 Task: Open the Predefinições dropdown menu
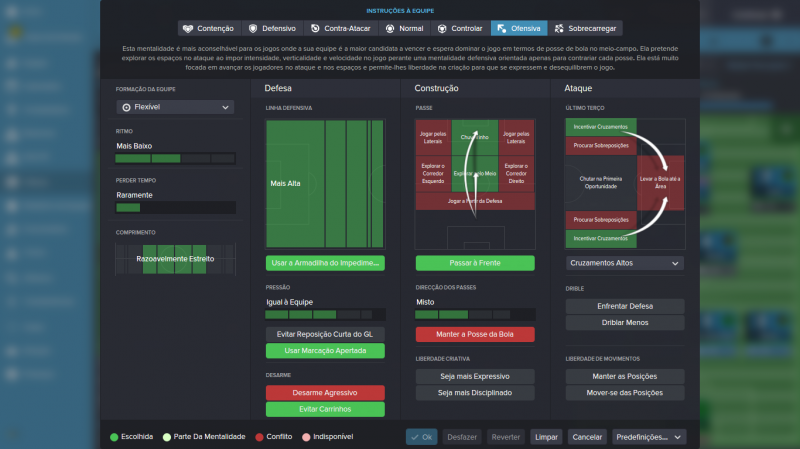tap(649, 437)
